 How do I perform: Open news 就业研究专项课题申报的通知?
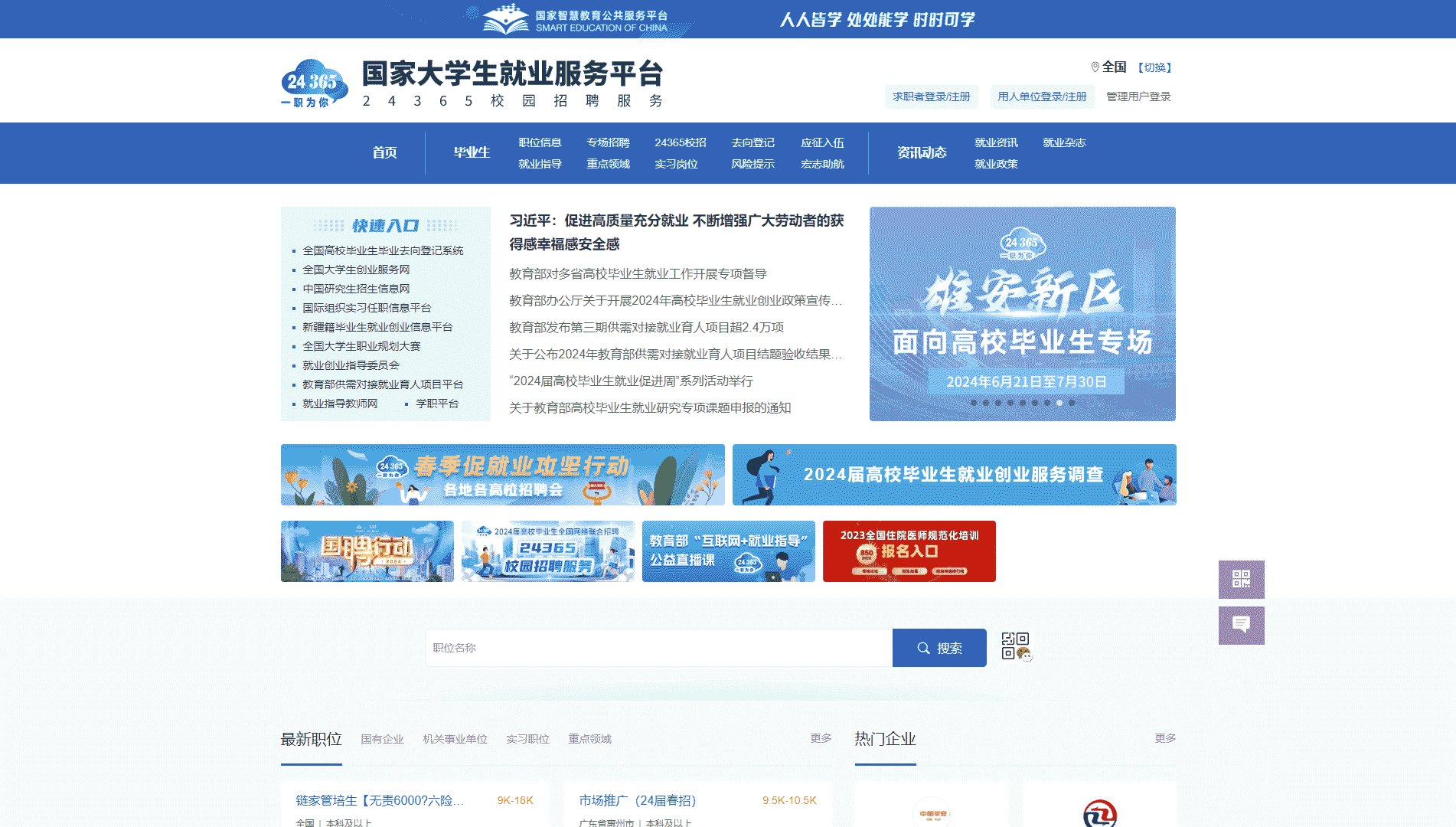[650, 407]
